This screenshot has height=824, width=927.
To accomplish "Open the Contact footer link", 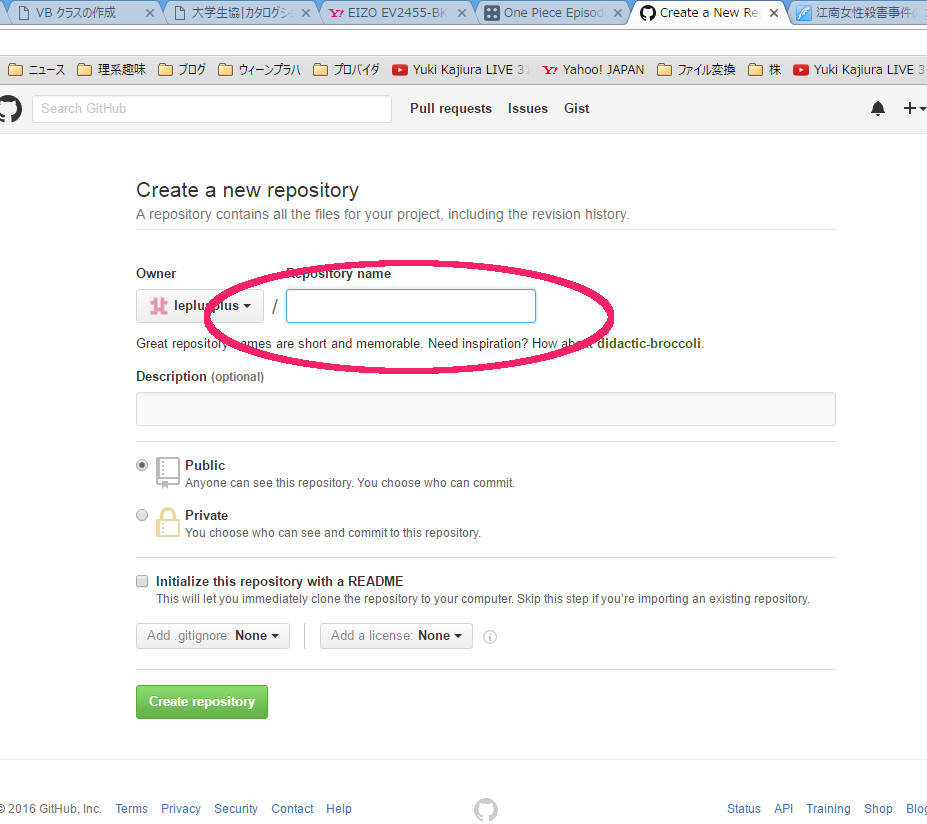I will (x=292, y=809).
